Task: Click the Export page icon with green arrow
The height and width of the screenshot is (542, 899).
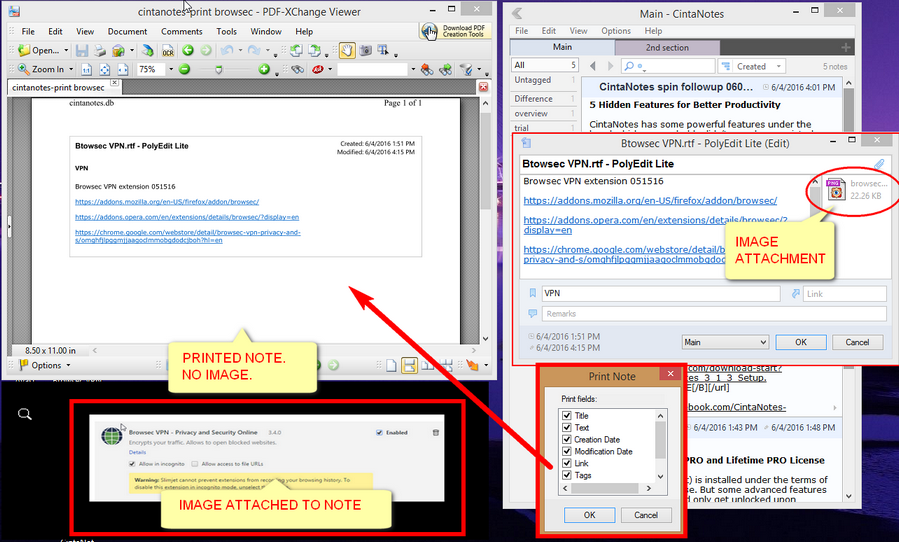Action: pyautogui.click(x=148, y=50)
